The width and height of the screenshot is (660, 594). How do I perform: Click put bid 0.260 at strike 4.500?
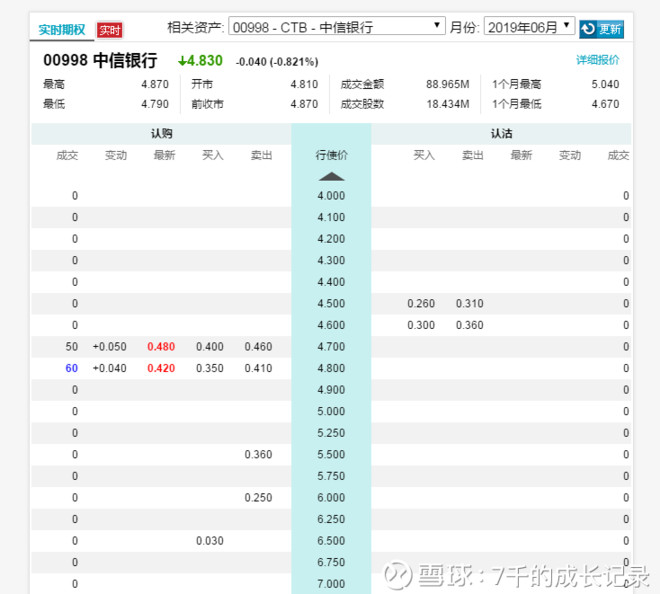click(421, 304)
